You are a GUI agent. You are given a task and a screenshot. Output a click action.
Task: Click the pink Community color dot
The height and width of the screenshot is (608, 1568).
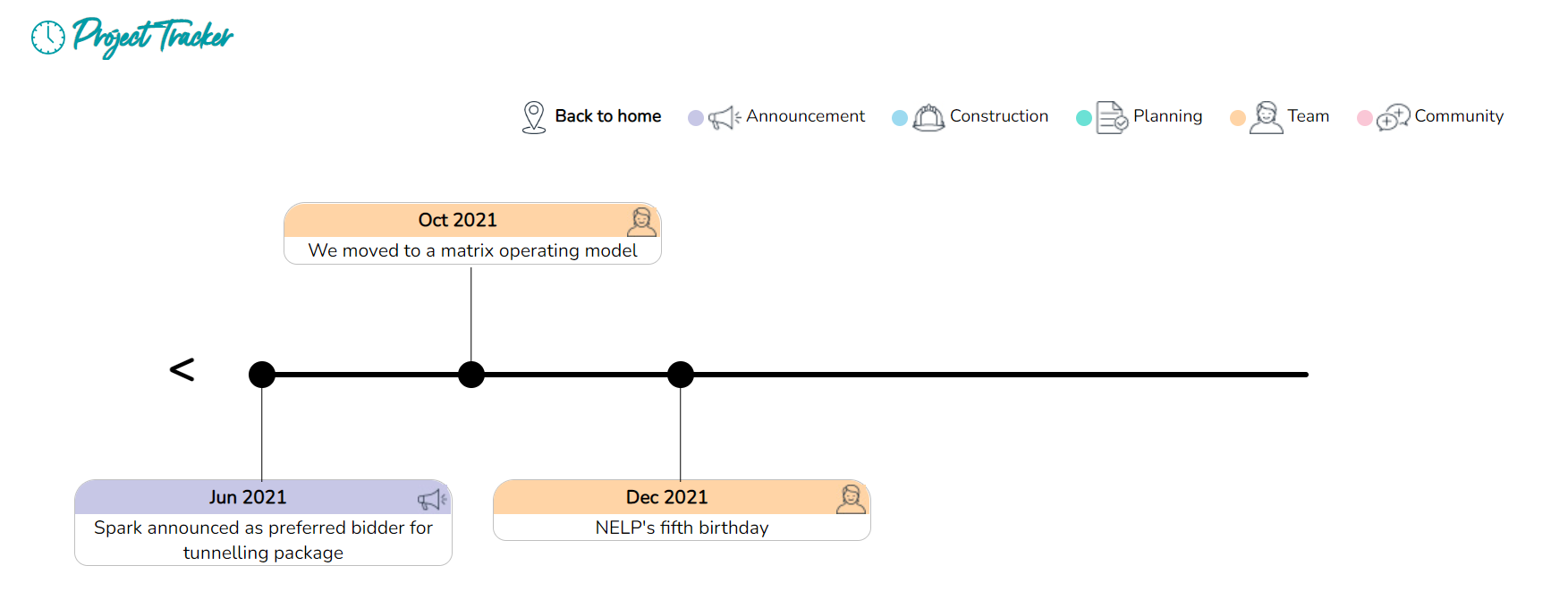pyautogui.click(x=1365, y=118)
